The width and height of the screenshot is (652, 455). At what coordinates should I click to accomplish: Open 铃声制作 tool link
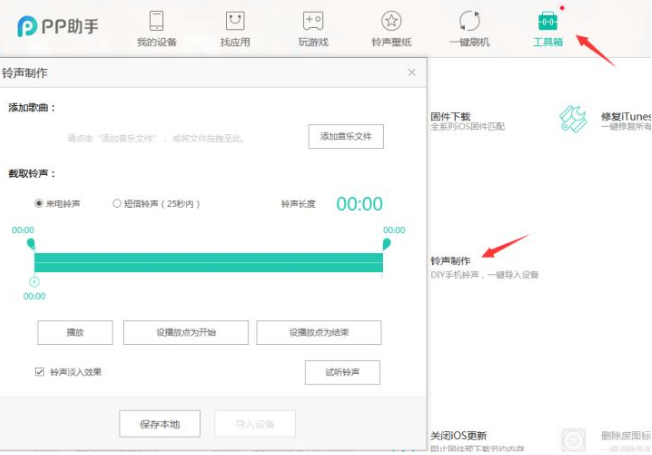point(450,260)
